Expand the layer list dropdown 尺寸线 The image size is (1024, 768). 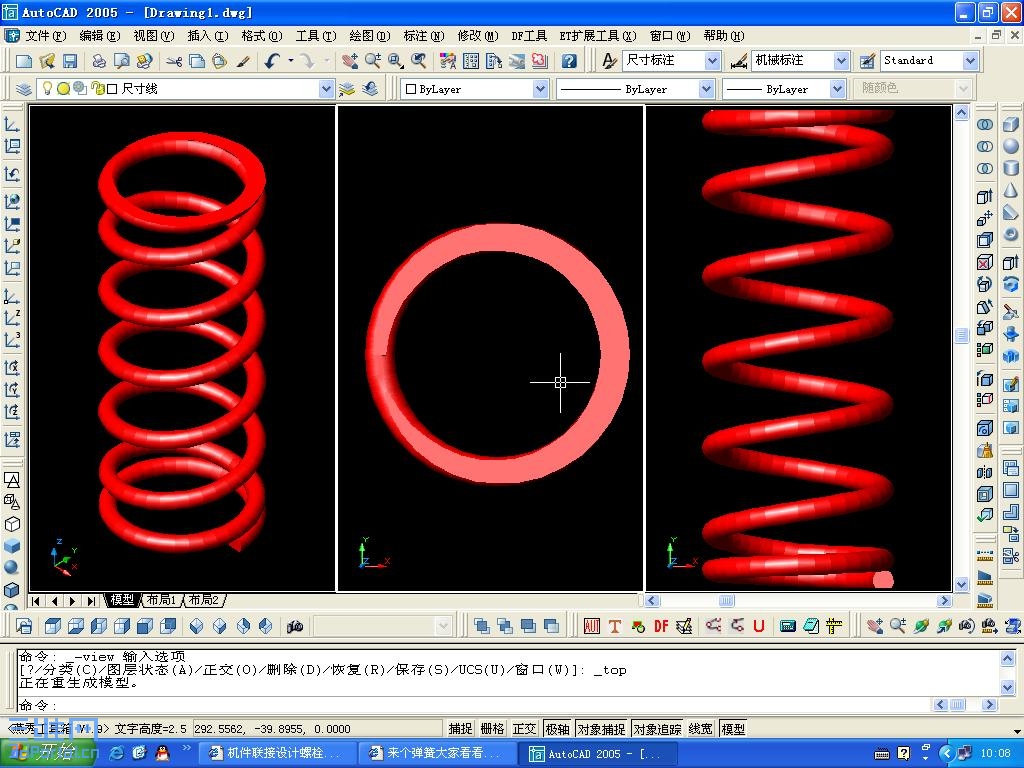point(326,89)
